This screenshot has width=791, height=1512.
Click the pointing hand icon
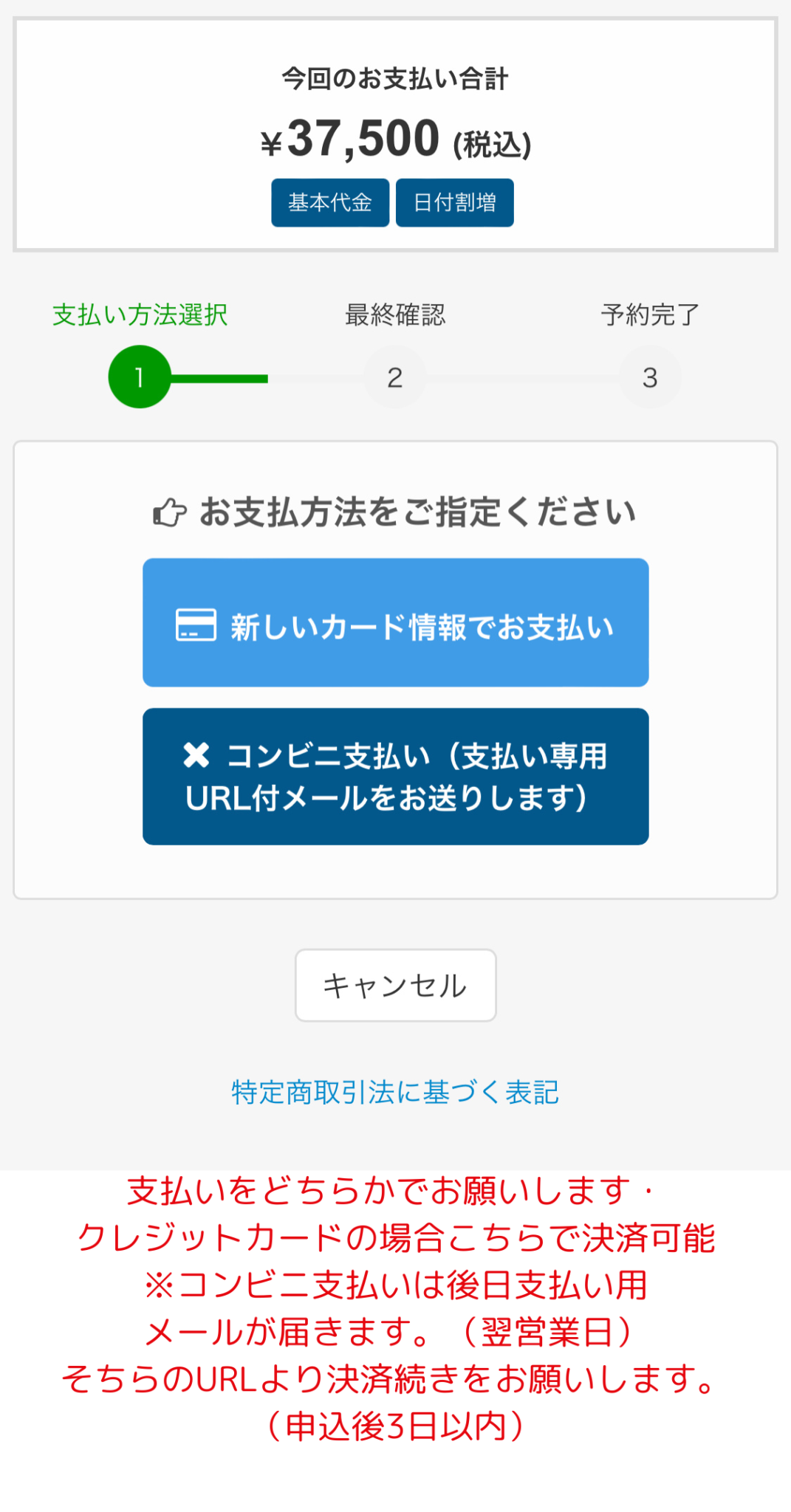tap(169, 512)
